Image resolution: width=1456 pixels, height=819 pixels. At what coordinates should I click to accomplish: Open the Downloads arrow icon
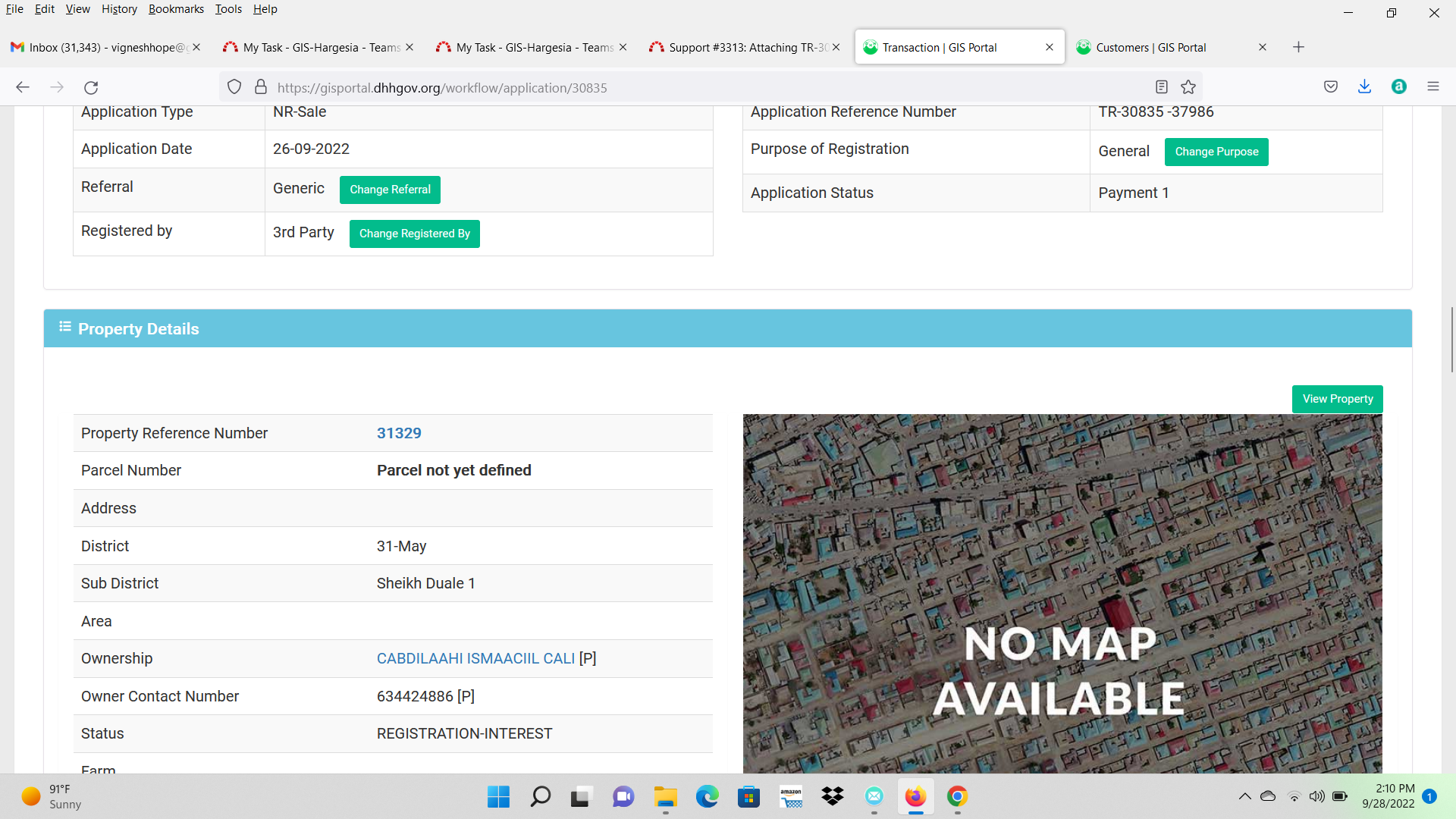pos(1364,86)
